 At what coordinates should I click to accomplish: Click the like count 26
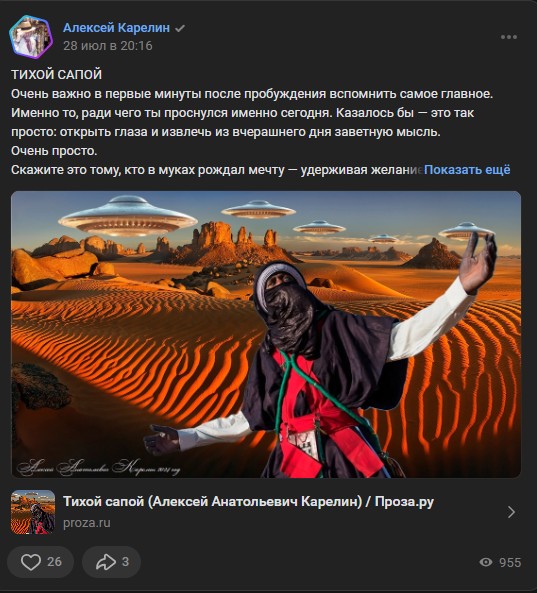(54, 562)
